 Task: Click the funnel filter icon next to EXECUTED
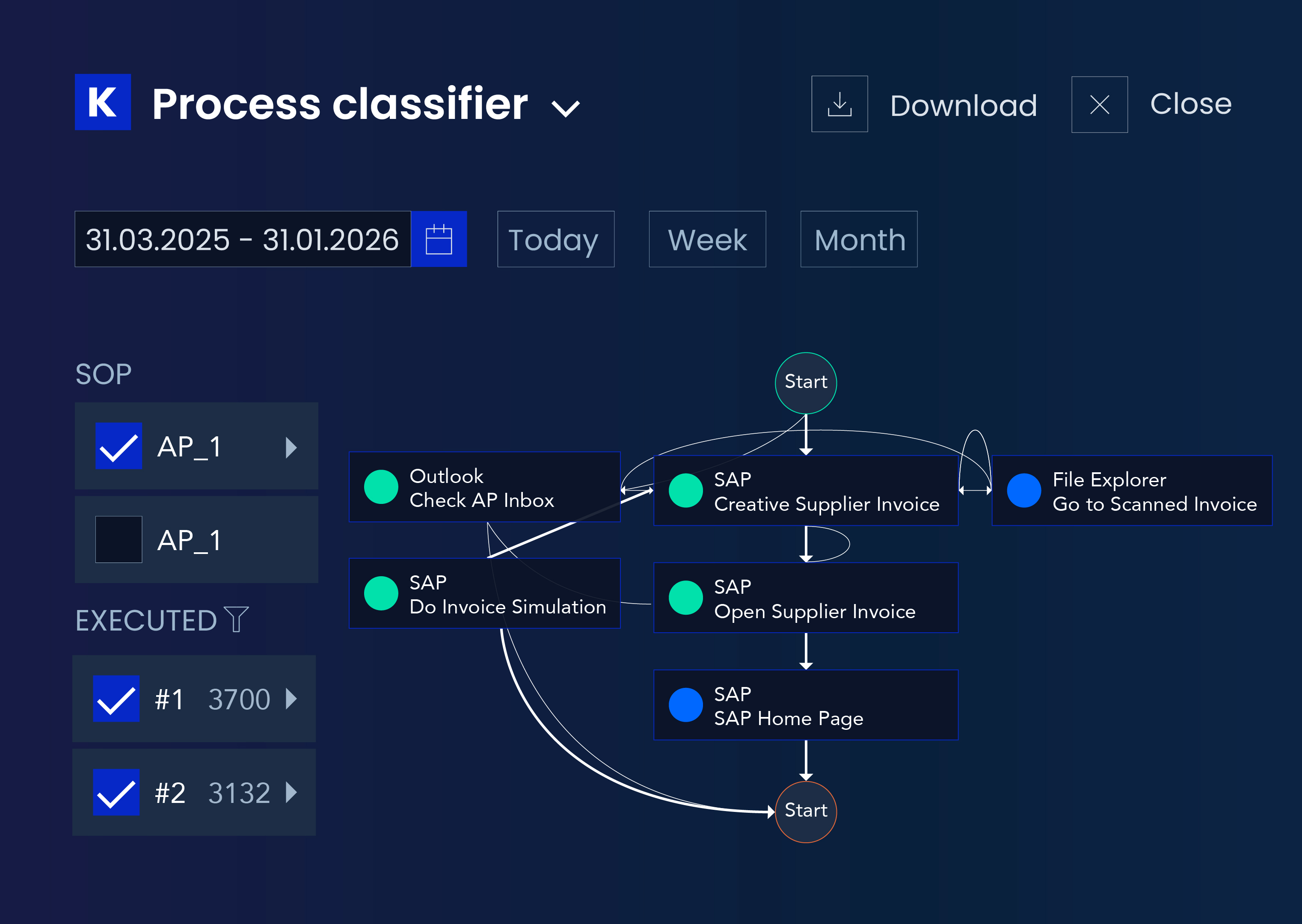coord(236,619)
